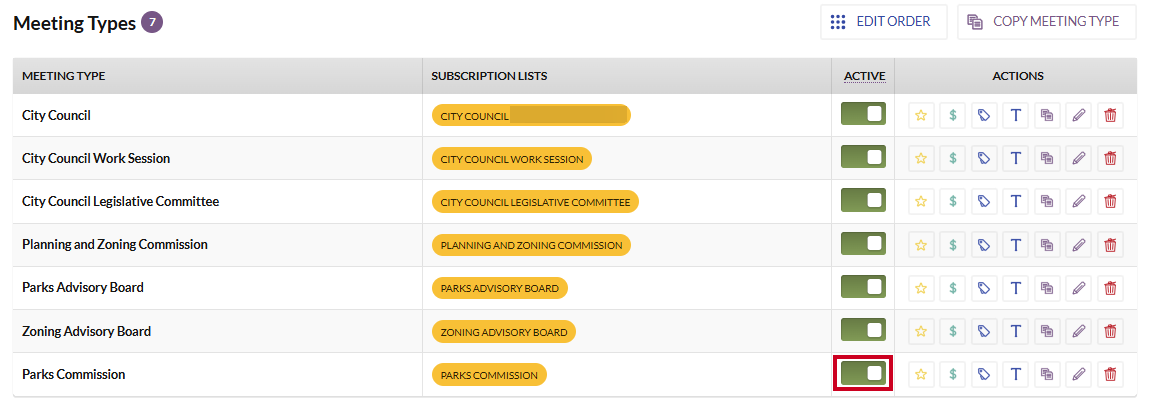The image size is (1150, 419).
Task: Click the star icon for City Council
Action: point(921,115)
